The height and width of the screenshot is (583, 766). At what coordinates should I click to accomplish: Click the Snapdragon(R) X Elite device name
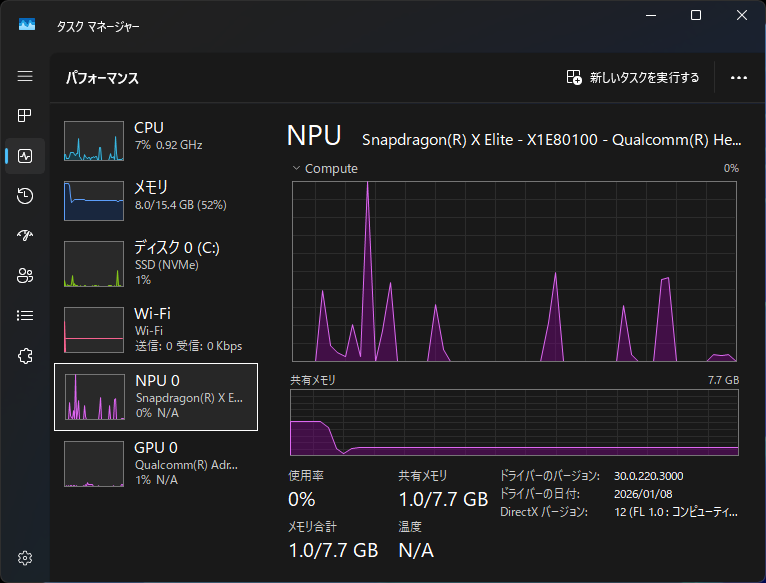click(x=552, y=140)
